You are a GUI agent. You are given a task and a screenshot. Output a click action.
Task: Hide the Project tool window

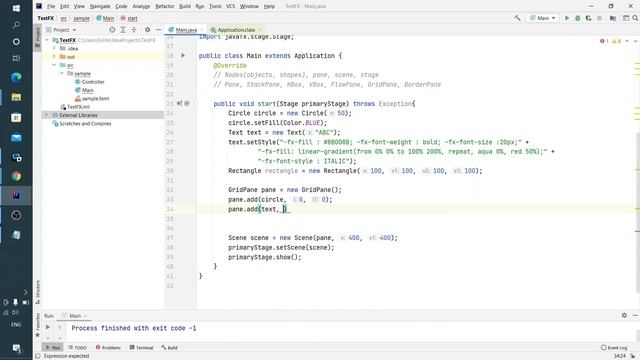coord(158,30)
